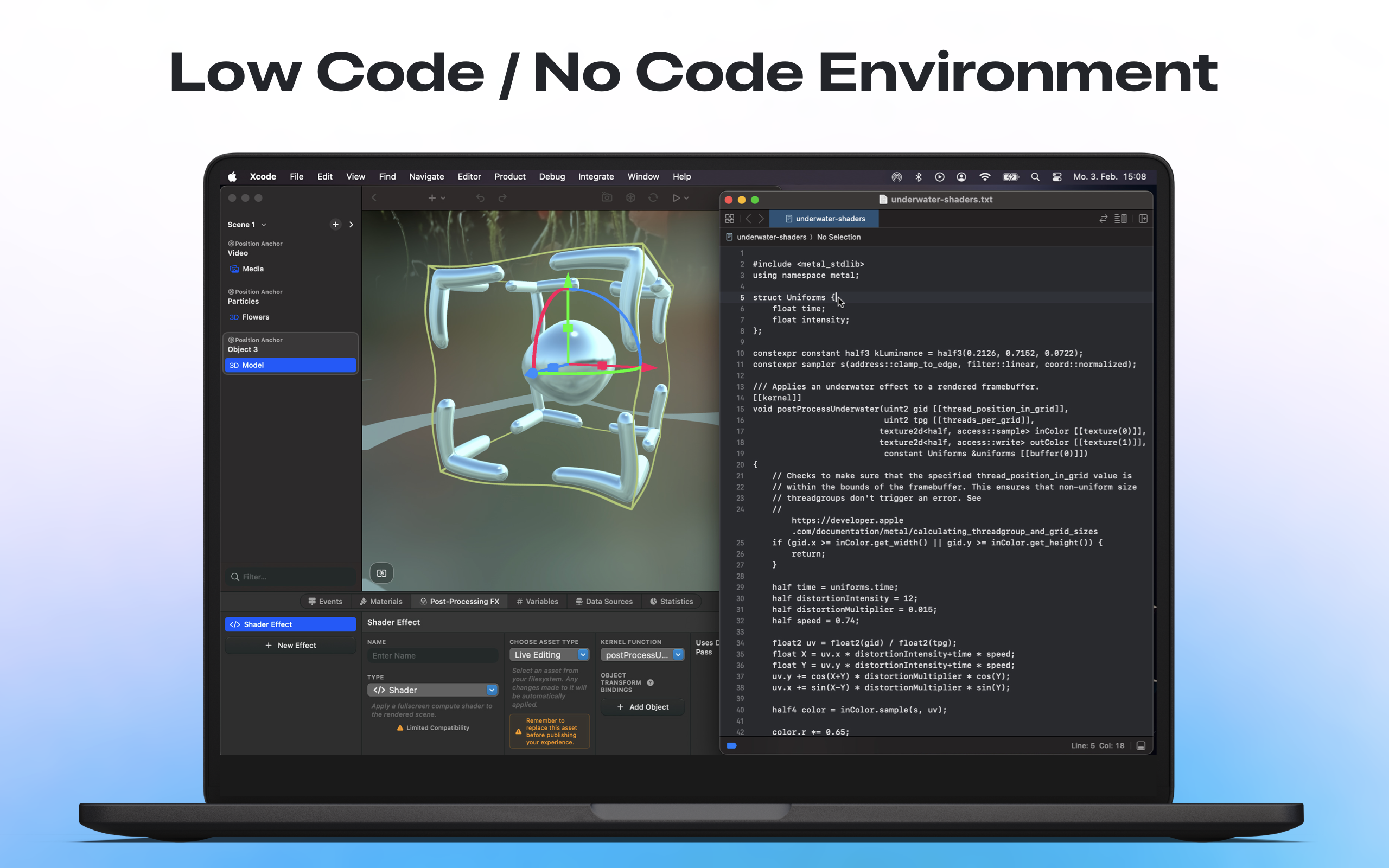The height and width of the screenshot is (868, 1389).
Task: Click the date and time in menu bar
Action: click(1110, 177)
